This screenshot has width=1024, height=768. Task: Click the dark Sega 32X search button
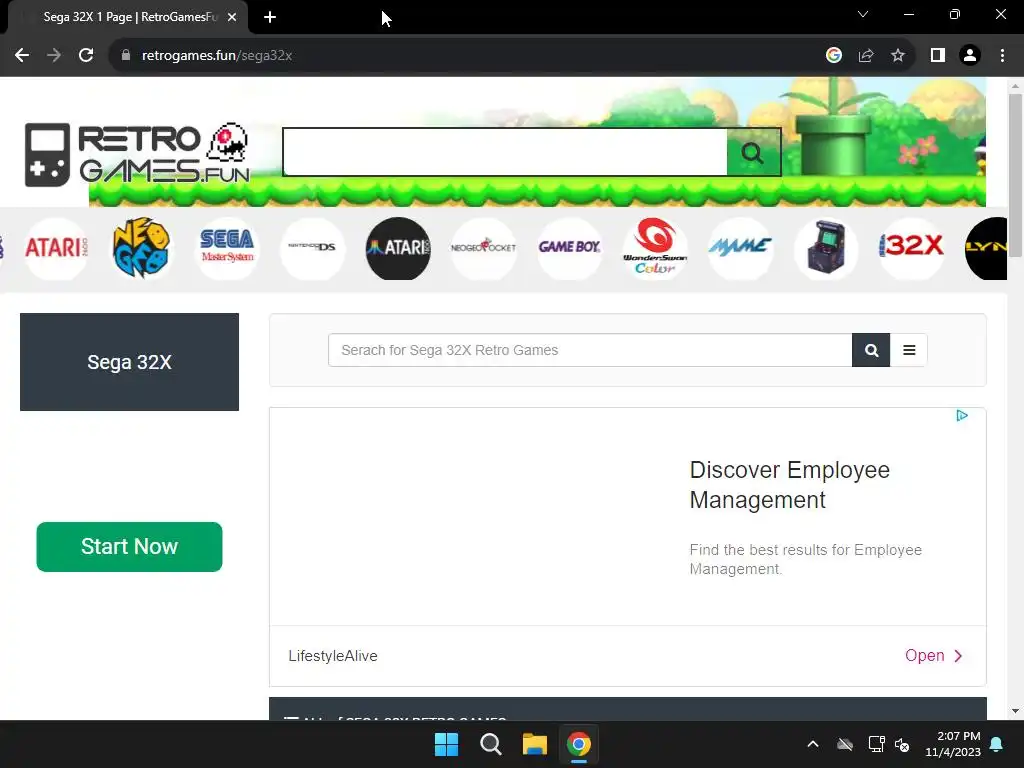[x=871, y=350]
